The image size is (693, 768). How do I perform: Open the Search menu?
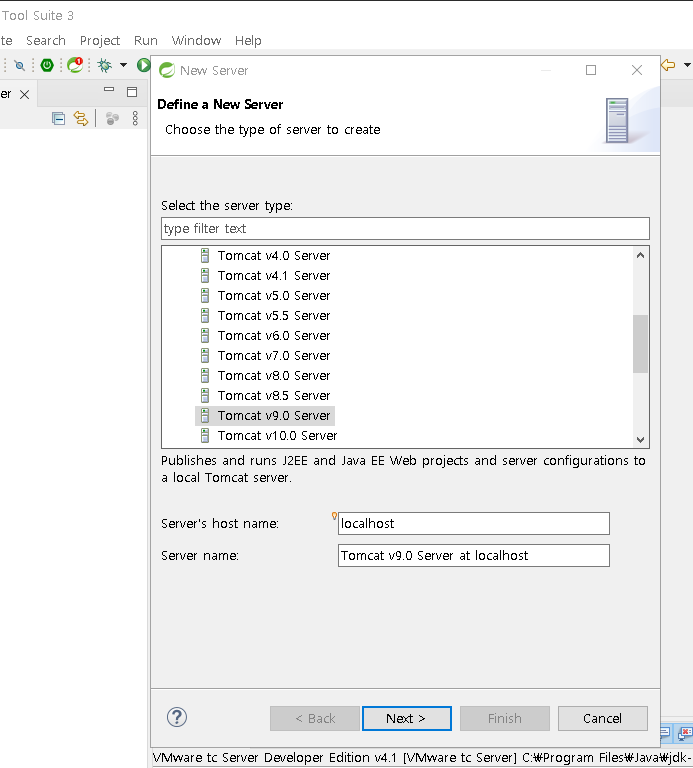46,41
